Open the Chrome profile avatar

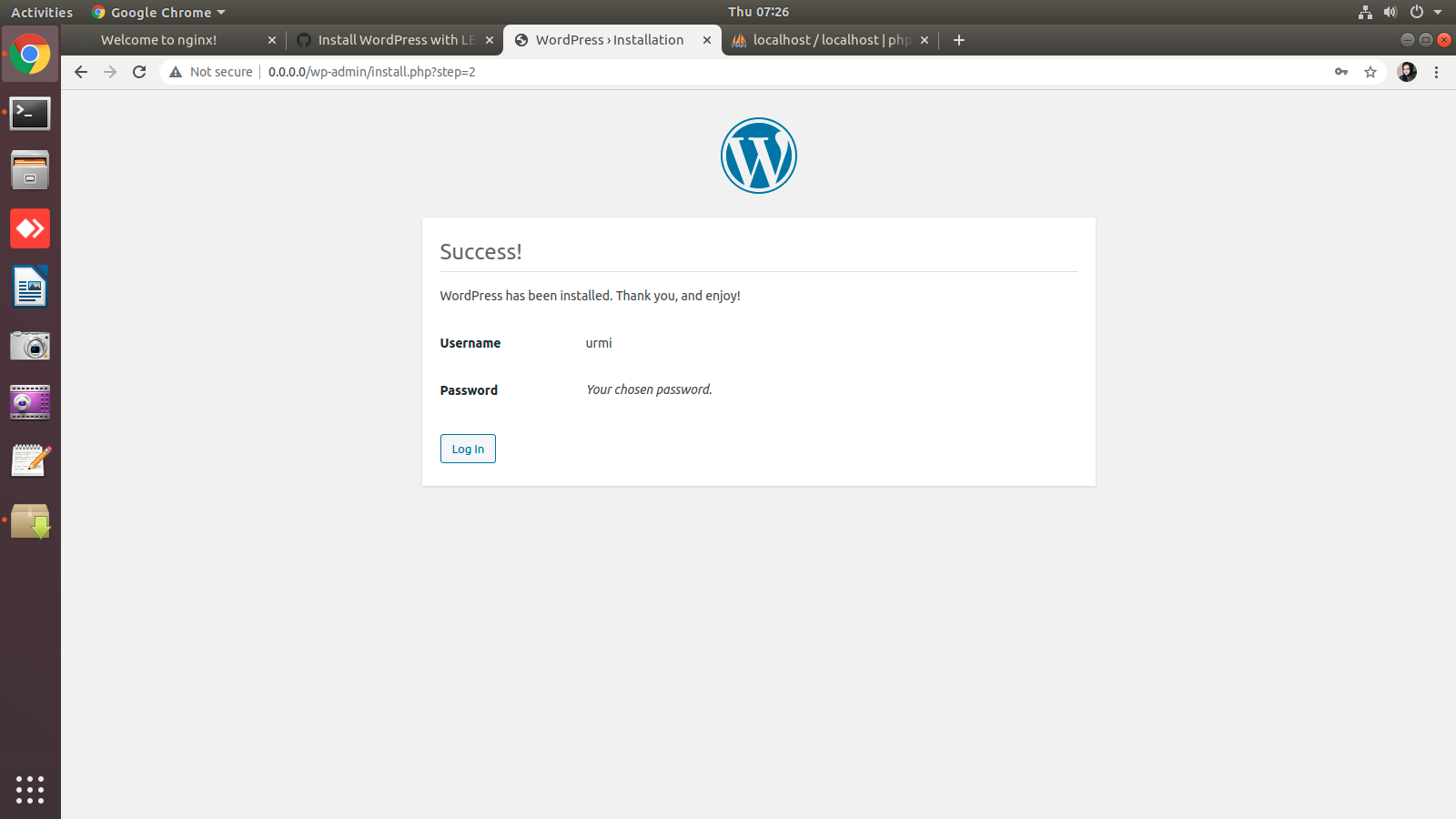1407,72
